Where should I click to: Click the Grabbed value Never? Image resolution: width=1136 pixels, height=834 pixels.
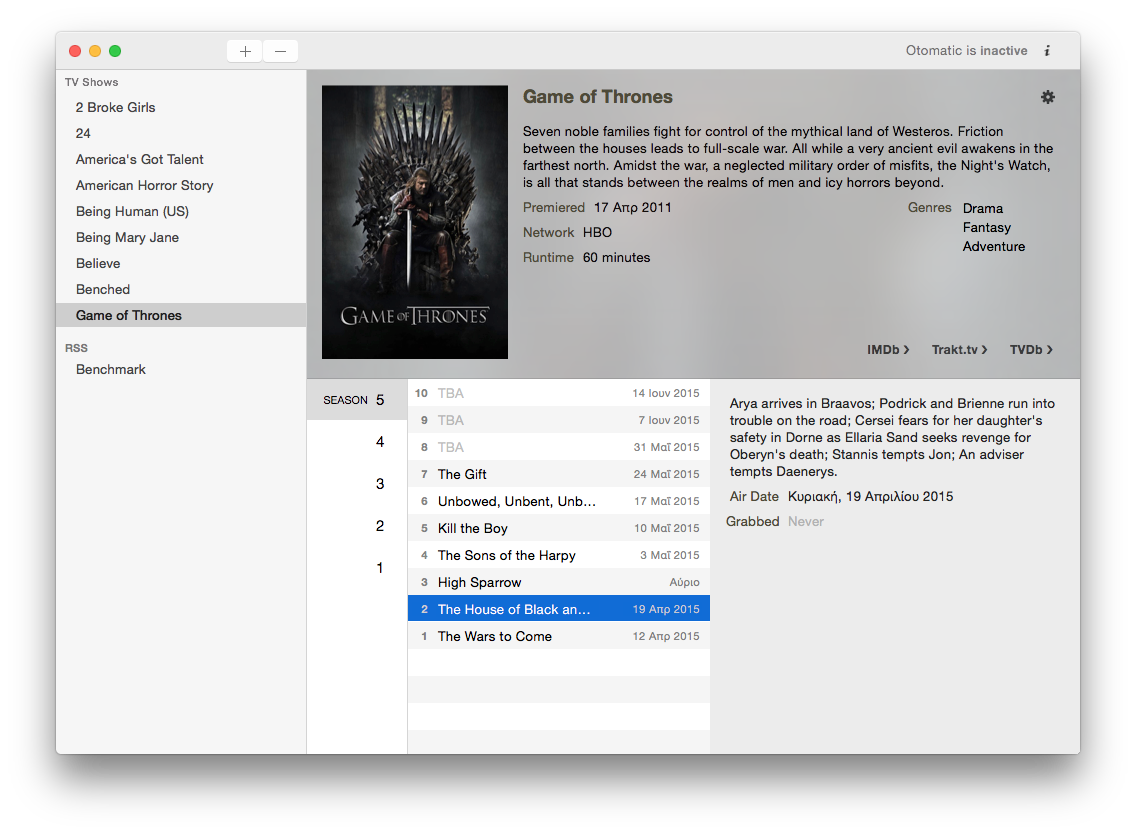click(x=806, y=522)
